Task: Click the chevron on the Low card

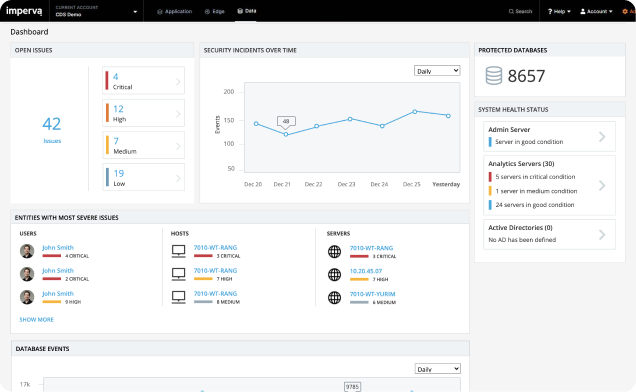Action: (178, 178)
